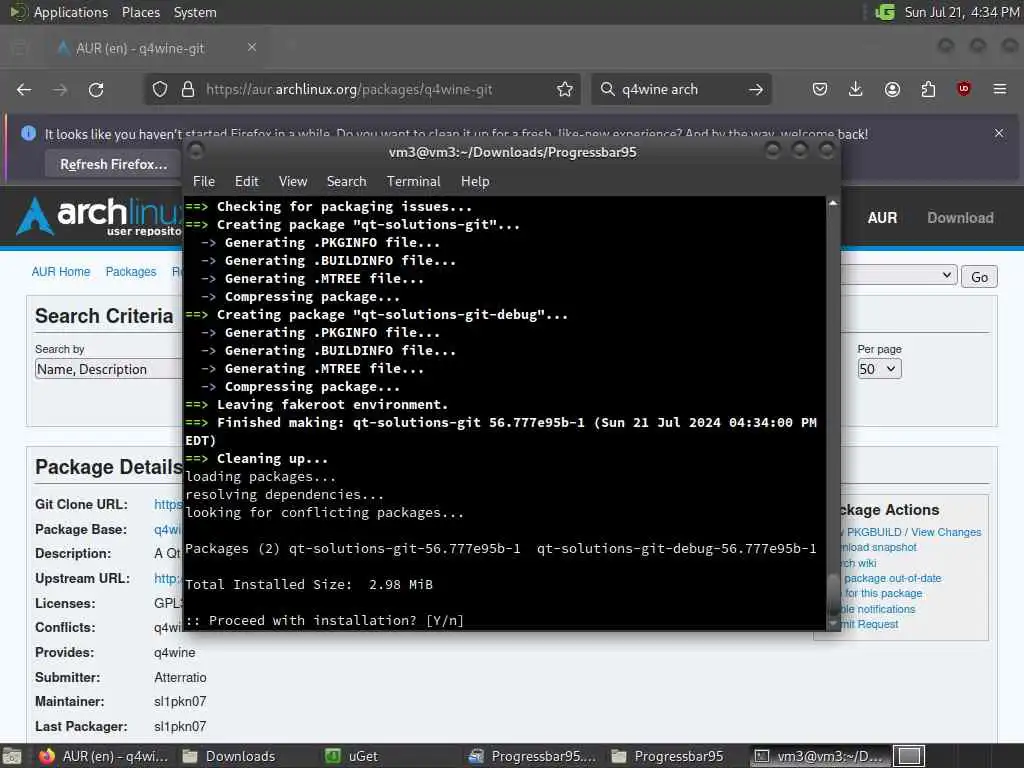
Task: Switch to vm3 terminal taskbar entry
Action: pyautogui.click(x=819, y=756)
